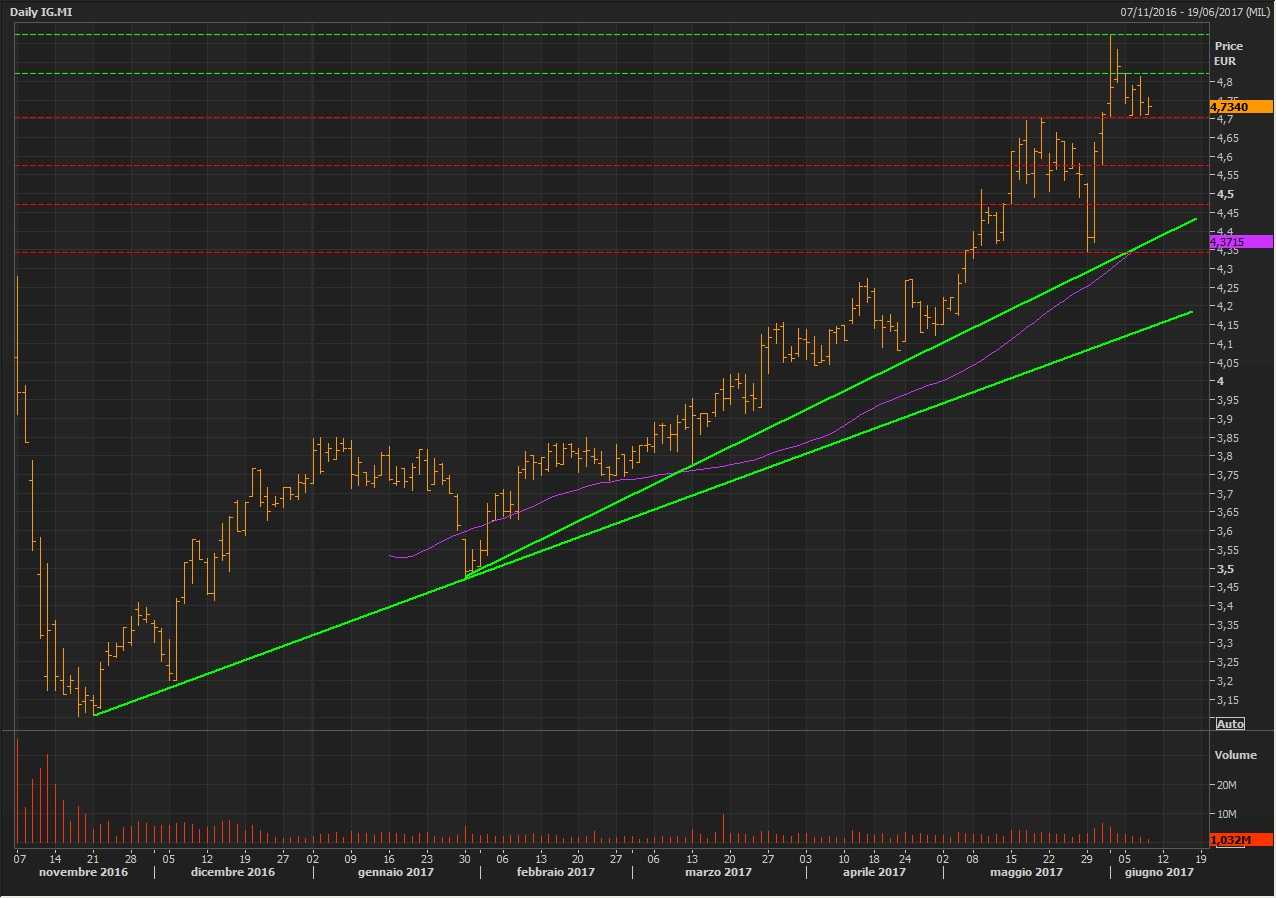Select marzo 2017 on the time axis
Image resolution: width=1276 pixels, height=898 pixels.
(718, 873)
